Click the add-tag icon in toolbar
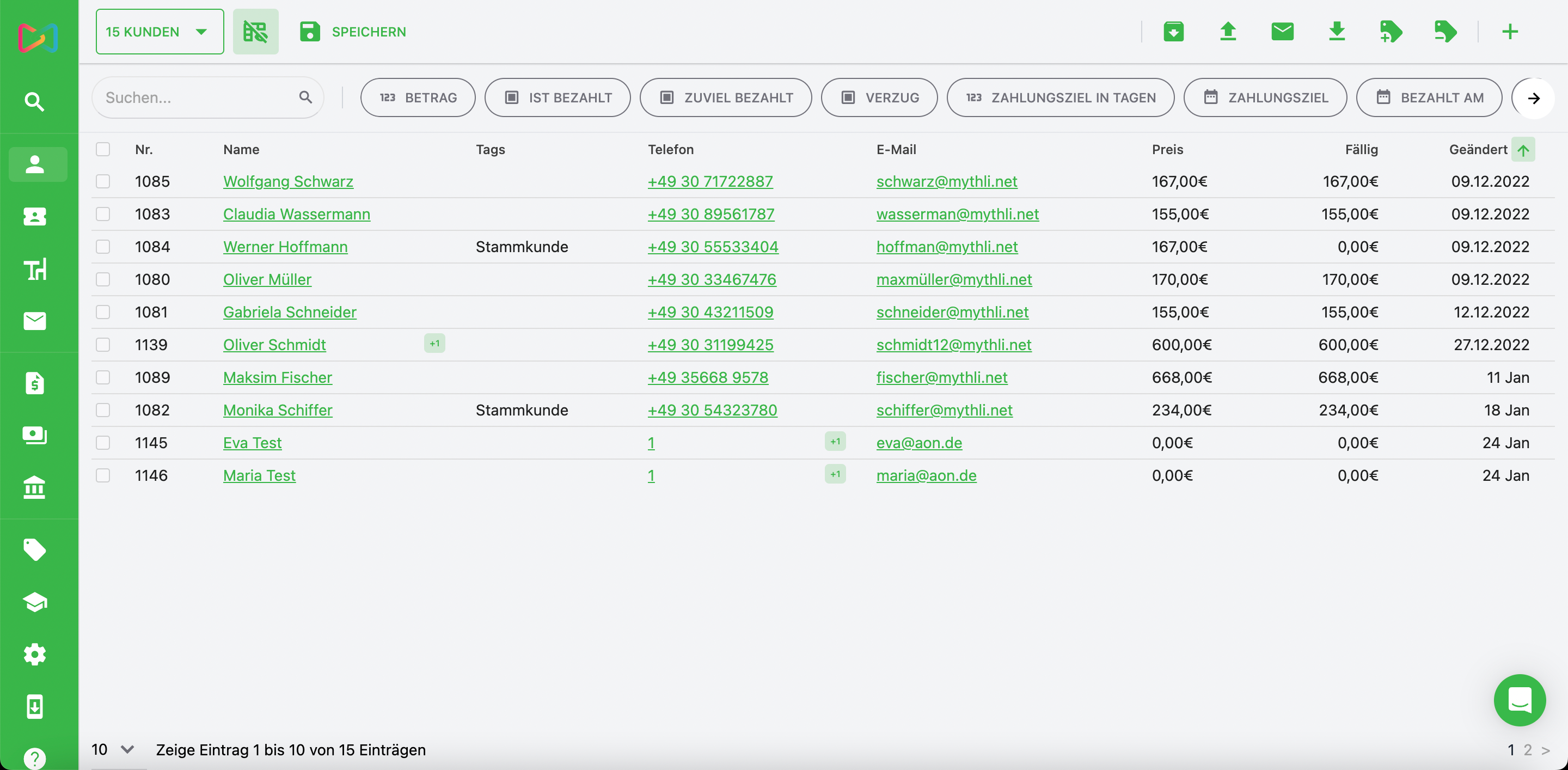Screen dimensions: 1568x770 tap(1391, 32)
